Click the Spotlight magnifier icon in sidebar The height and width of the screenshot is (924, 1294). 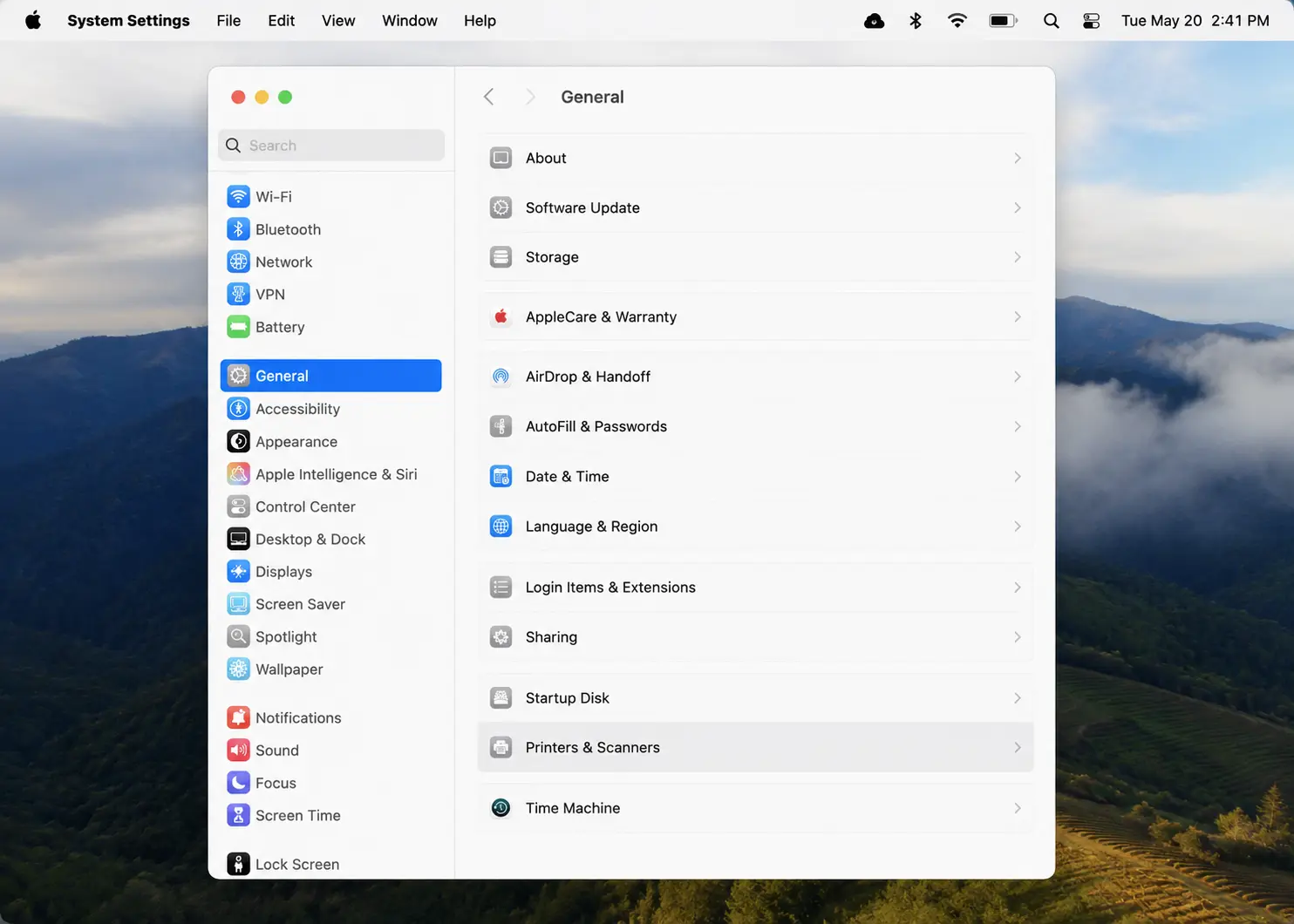point(238,637)
